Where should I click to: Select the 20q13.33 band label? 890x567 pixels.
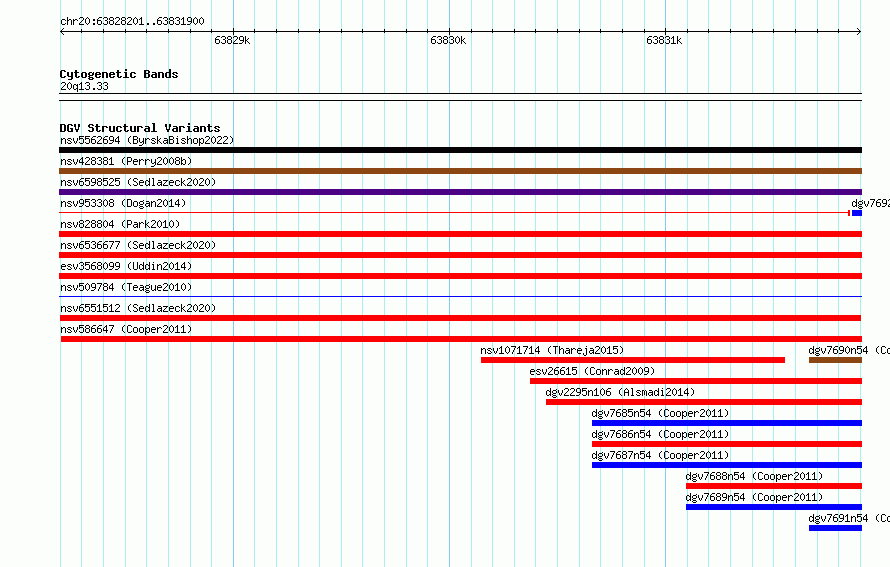pyautogui.click(x=84, y=86)
